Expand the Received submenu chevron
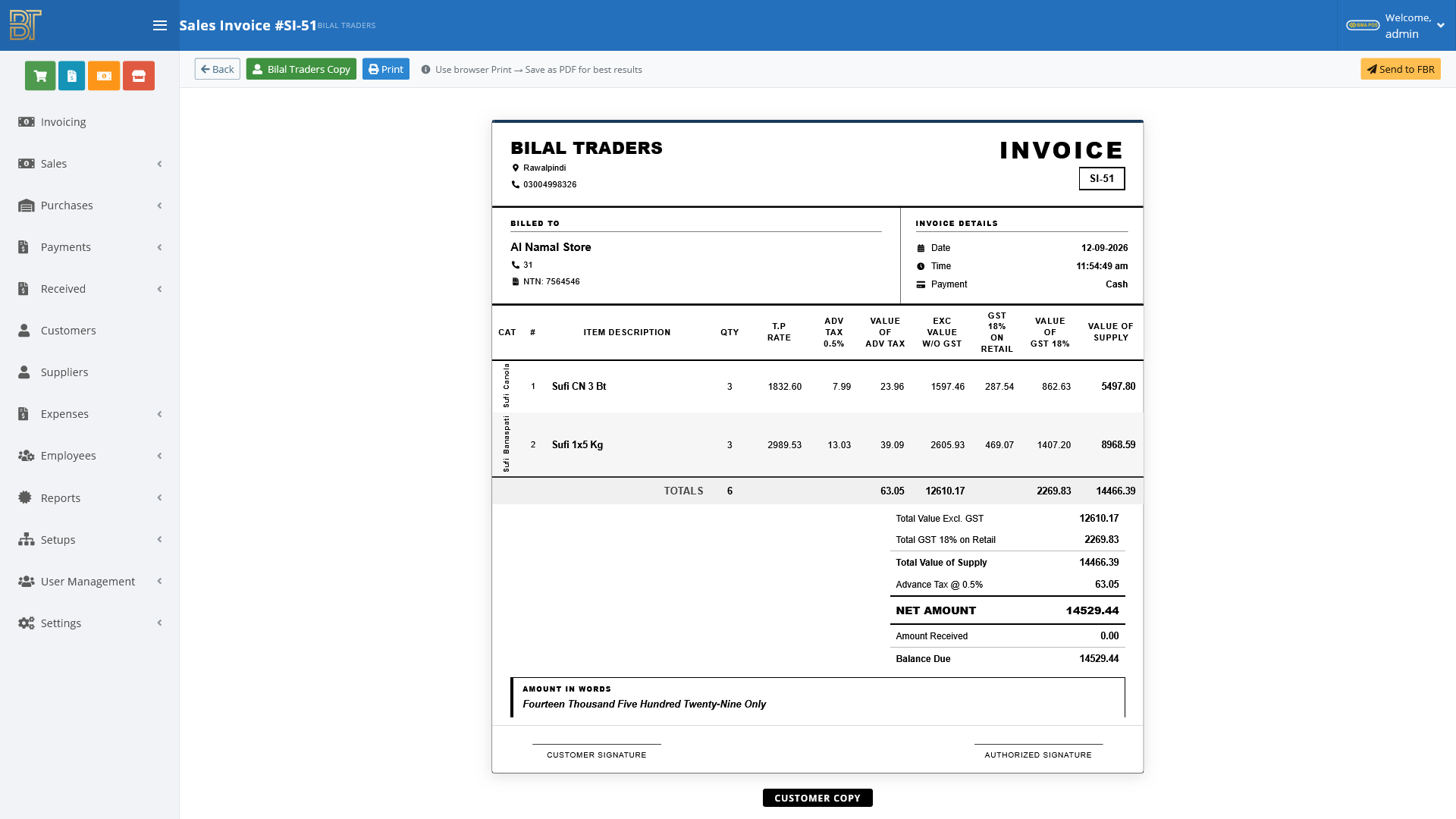This screenshot has width=1456, height=819. point(159,289)
